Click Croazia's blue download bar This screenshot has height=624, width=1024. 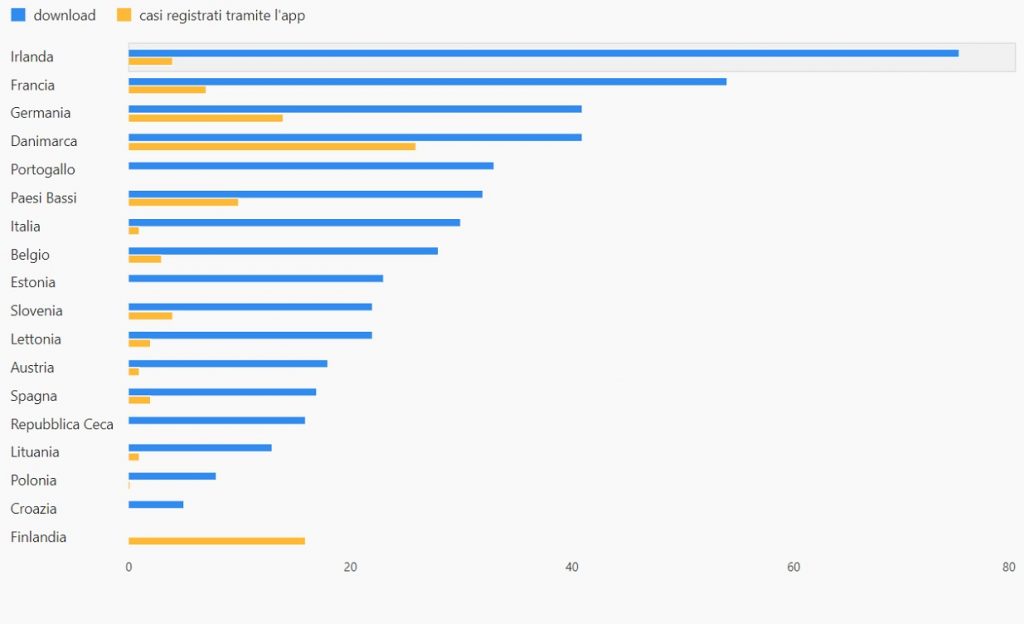[155, 504]
